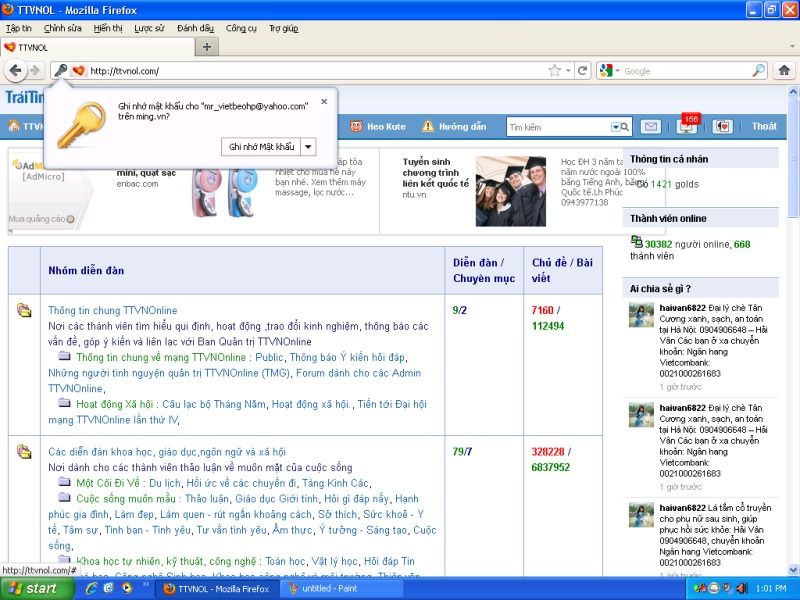This screenshot has height=600, width=800.
Task: Click the Thoát logout link
Action: click(764, 127)
